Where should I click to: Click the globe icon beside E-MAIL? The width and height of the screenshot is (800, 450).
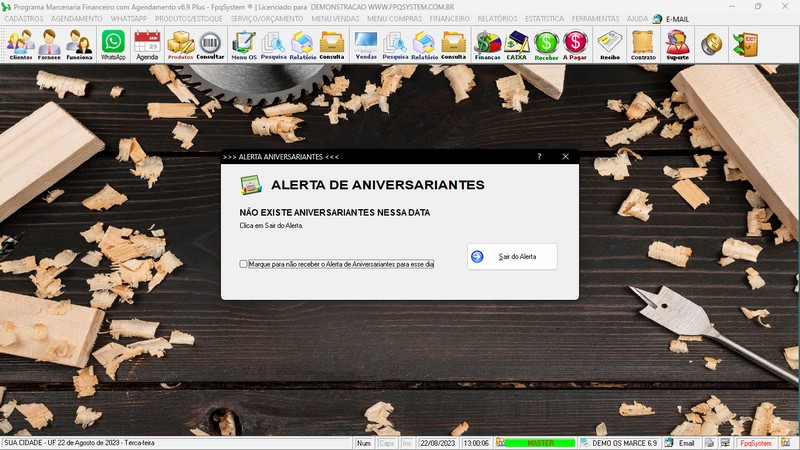(657, 19)
